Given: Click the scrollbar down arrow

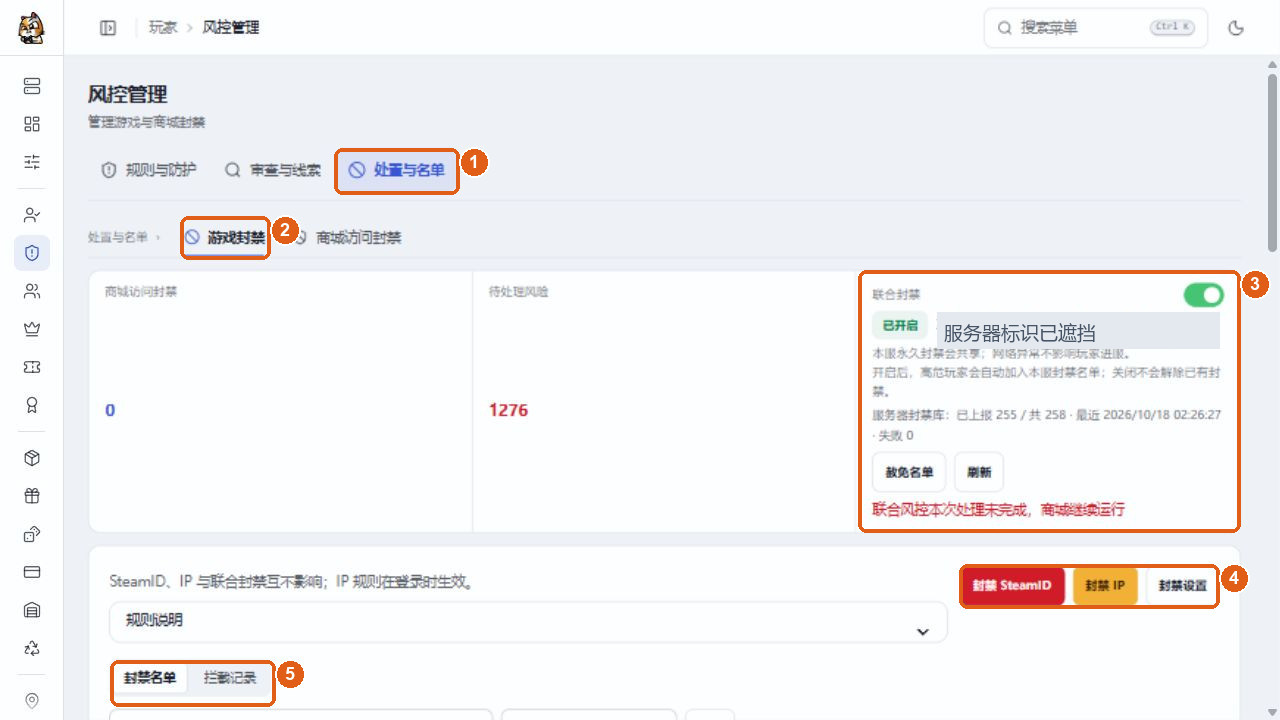Looking at the screenshot, I should [1272, 712].
